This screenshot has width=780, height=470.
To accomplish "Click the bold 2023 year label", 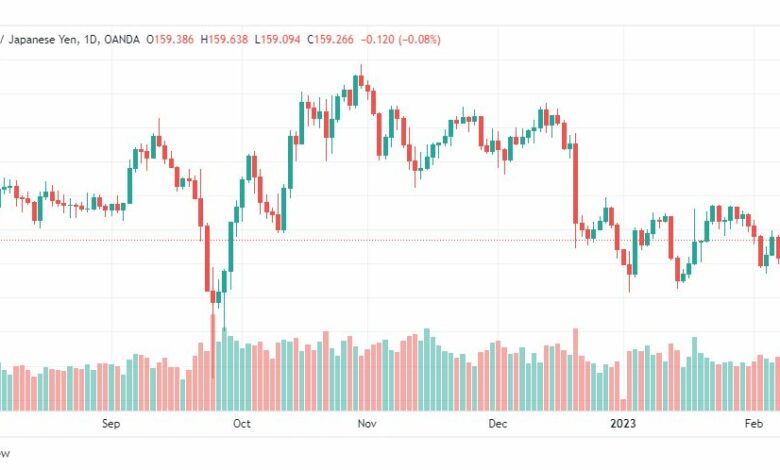I will [623, 424].
